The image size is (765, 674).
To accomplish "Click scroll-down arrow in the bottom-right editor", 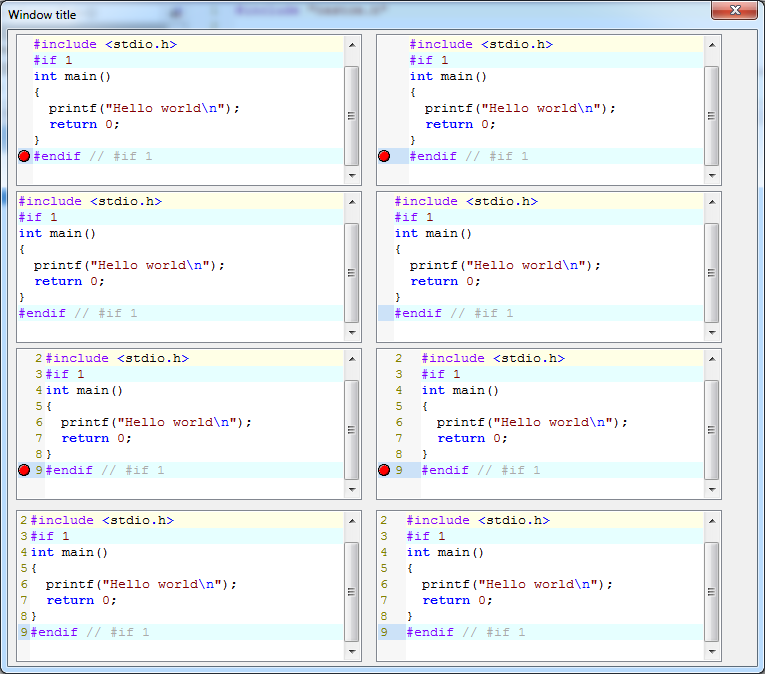I will click(711, 651).
